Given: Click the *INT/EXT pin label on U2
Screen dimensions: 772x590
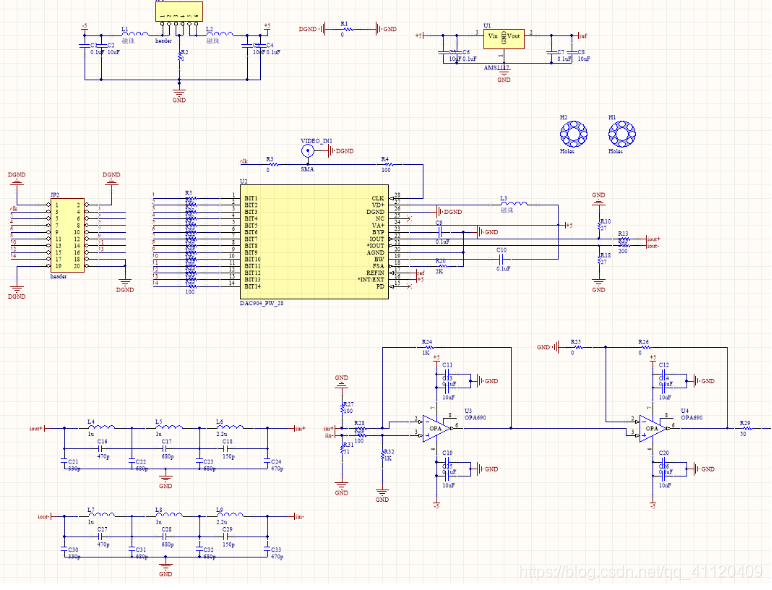Looking at the screenshot, I should [371, 280].
